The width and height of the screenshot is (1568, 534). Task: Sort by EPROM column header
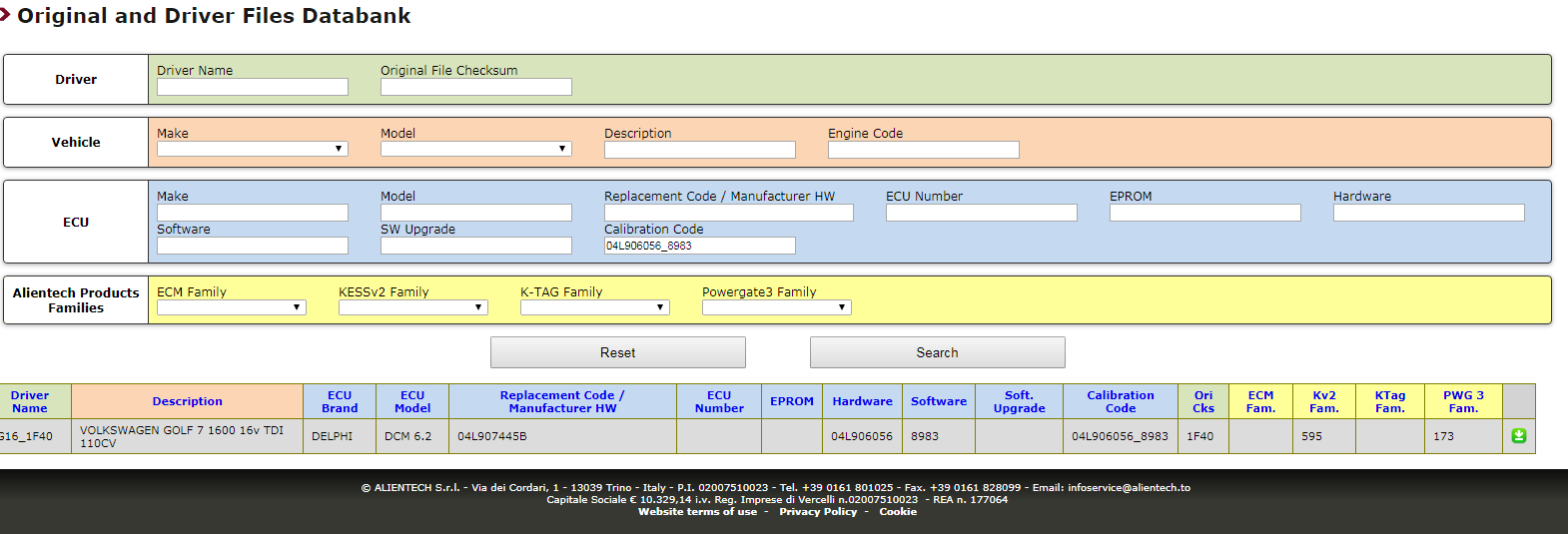click(x=792, y=401)
